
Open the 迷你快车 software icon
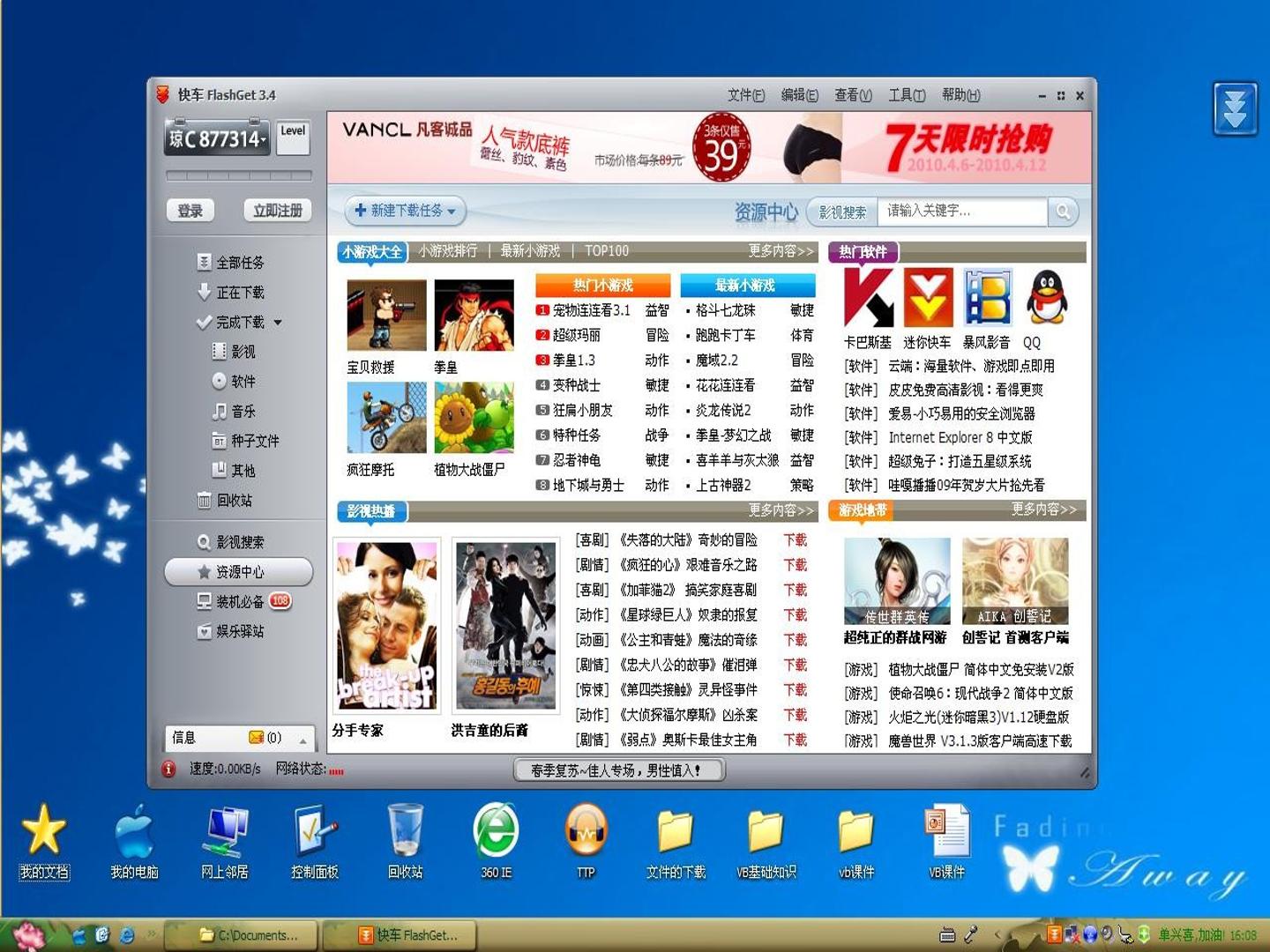point(928,298)
